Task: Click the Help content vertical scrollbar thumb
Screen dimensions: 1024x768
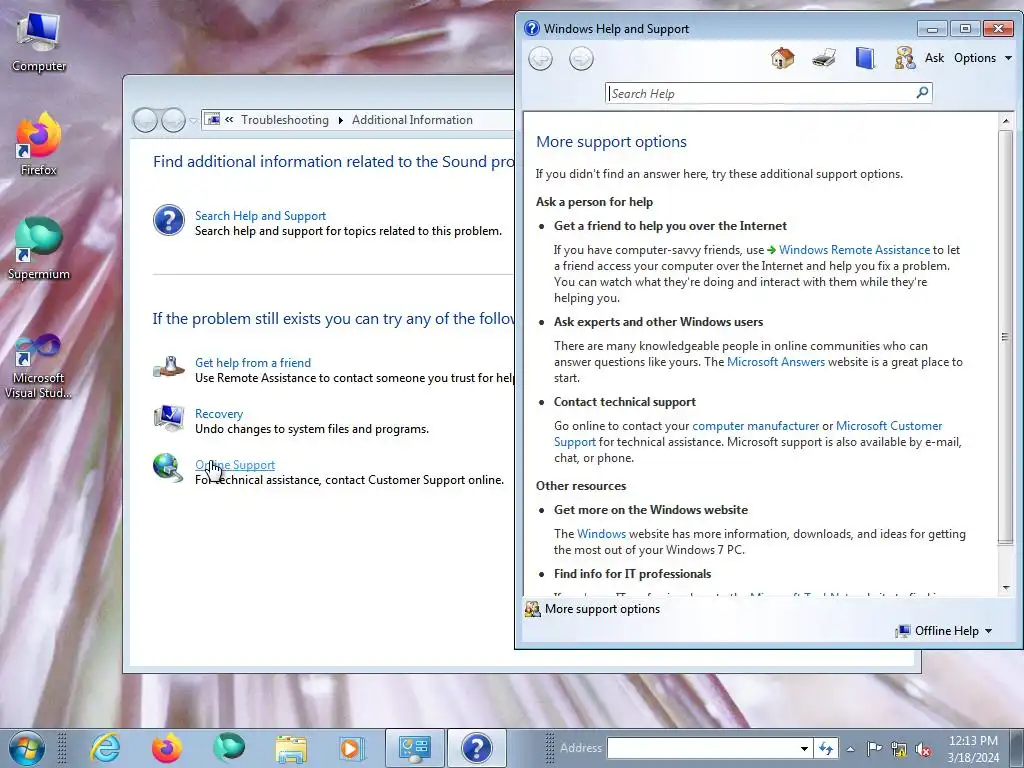Action: point(1006,337)
